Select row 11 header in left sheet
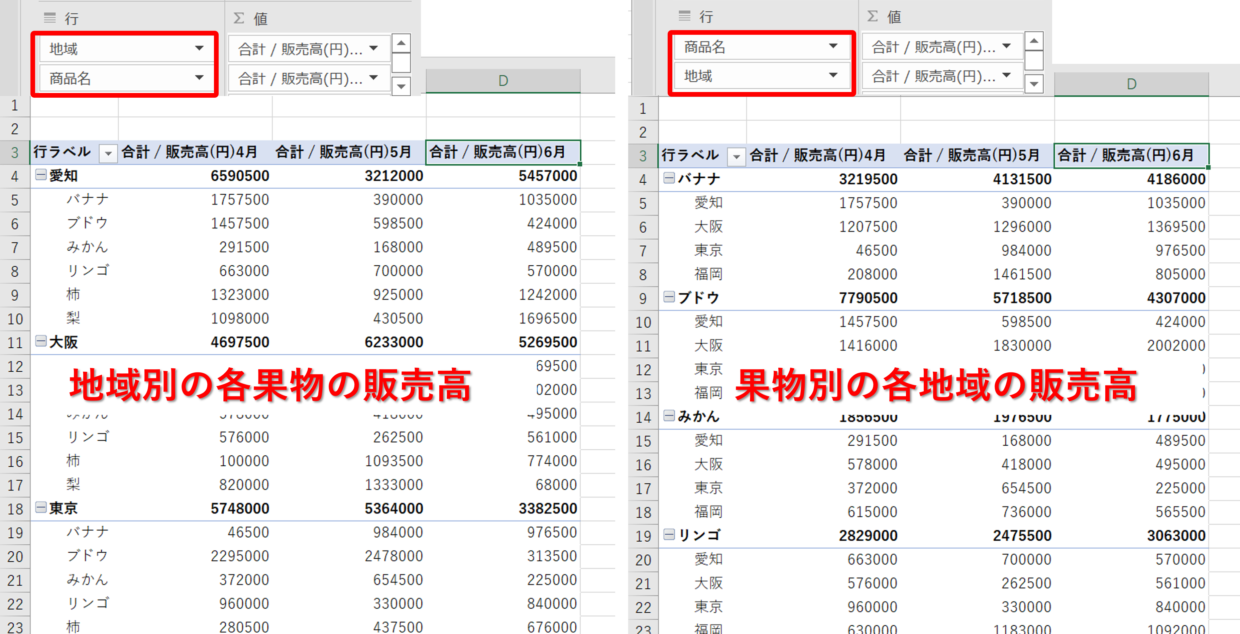Screen dimensions: 1240x634 pos(15,342)
